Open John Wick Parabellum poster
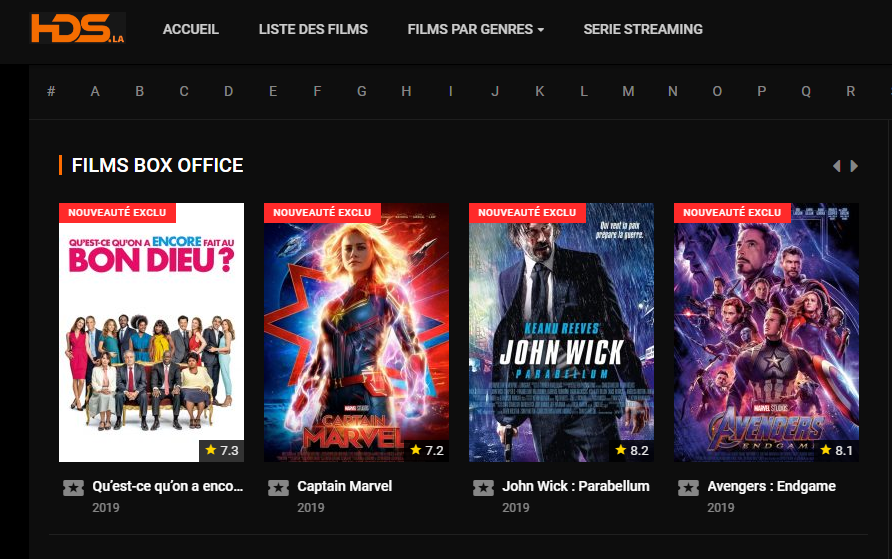The width and height of the screenshot is (892, 559). [x=561, y=333]
